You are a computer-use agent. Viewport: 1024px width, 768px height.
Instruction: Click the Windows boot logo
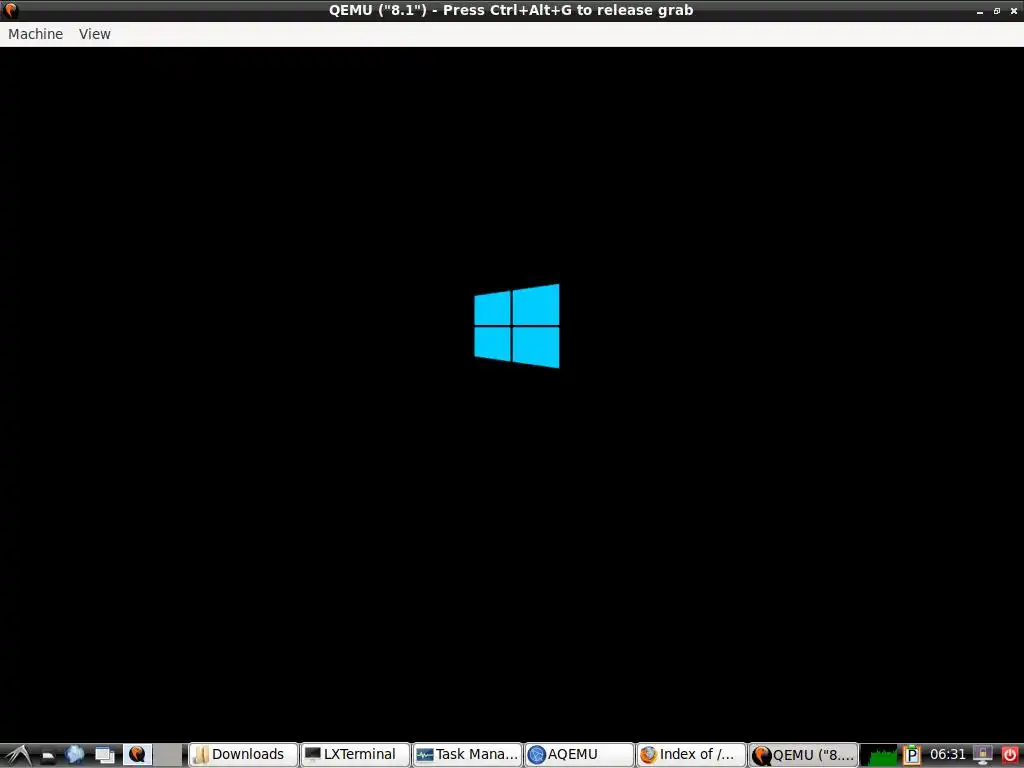point(517,326)
